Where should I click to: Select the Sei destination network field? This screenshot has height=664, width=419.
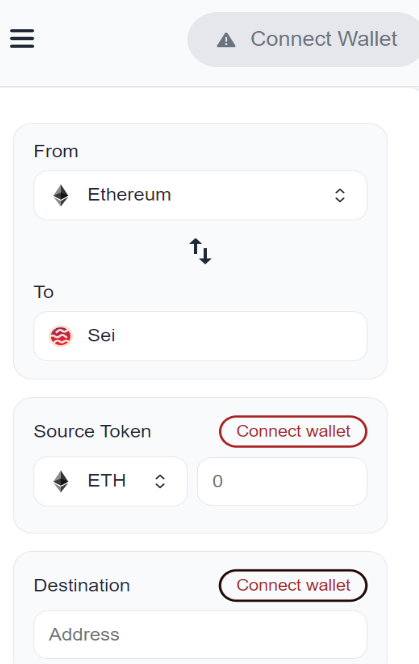(200, 336)
